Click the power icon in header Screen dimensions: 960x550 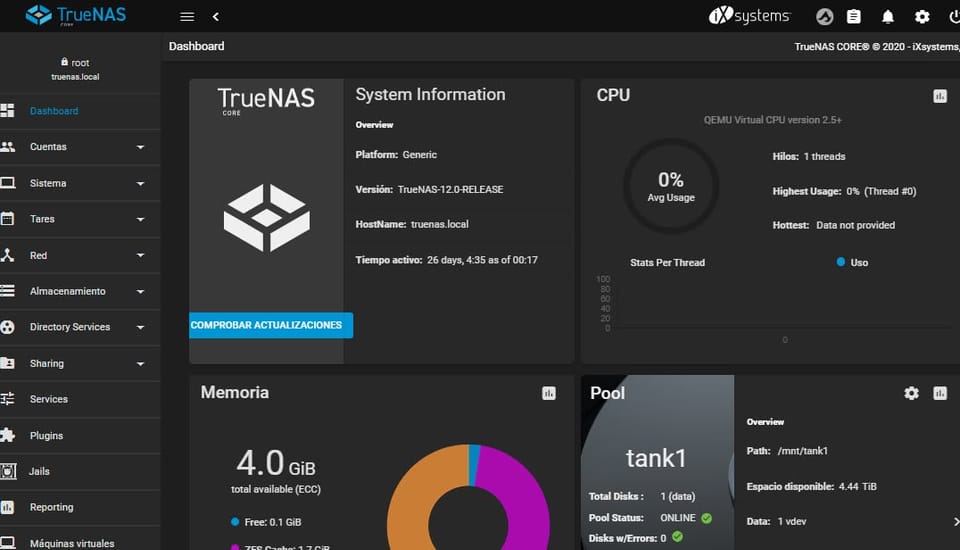954,17
